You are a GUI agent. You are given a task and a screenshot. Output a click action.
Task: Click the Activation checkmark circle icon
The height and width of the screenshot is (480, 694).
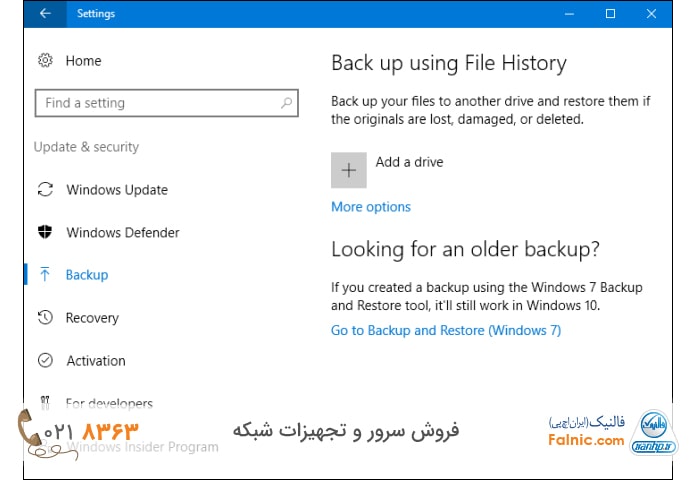point(45,361)
